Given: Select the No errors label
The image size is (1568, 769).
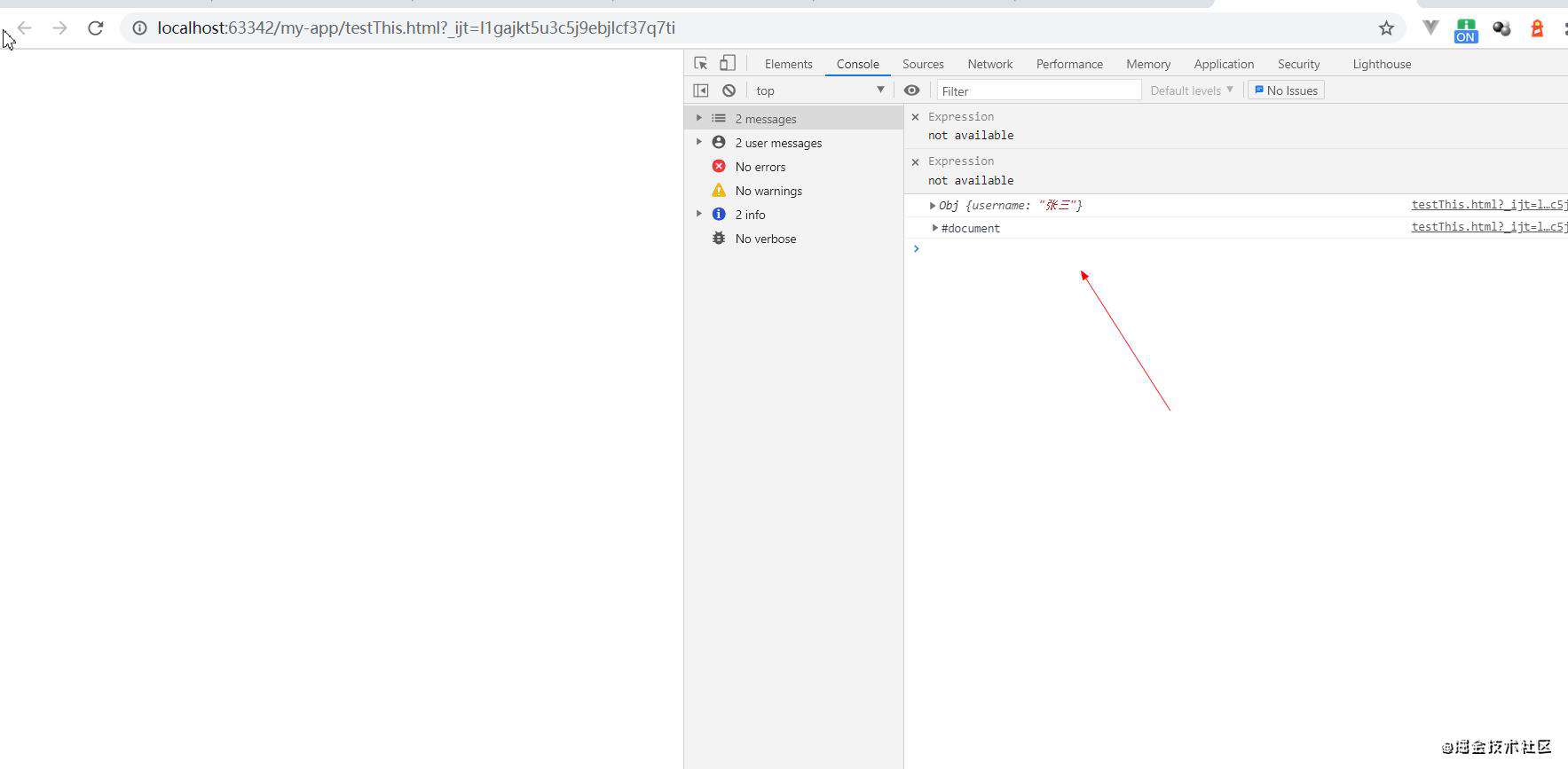Looking at the screenshot, I should pos(760,167).
